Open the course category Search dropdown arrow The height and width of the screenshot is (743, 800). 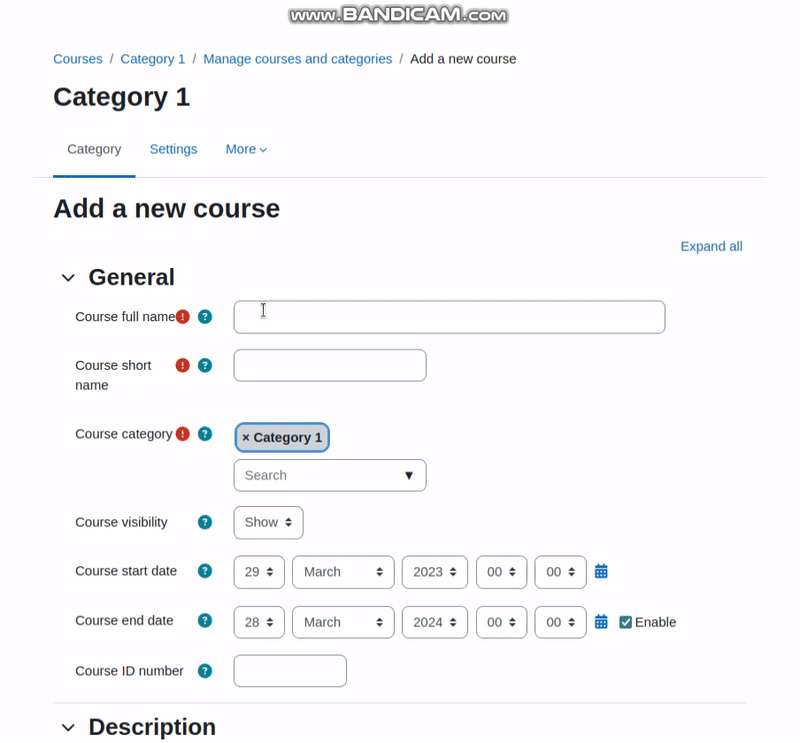(409, 476)
